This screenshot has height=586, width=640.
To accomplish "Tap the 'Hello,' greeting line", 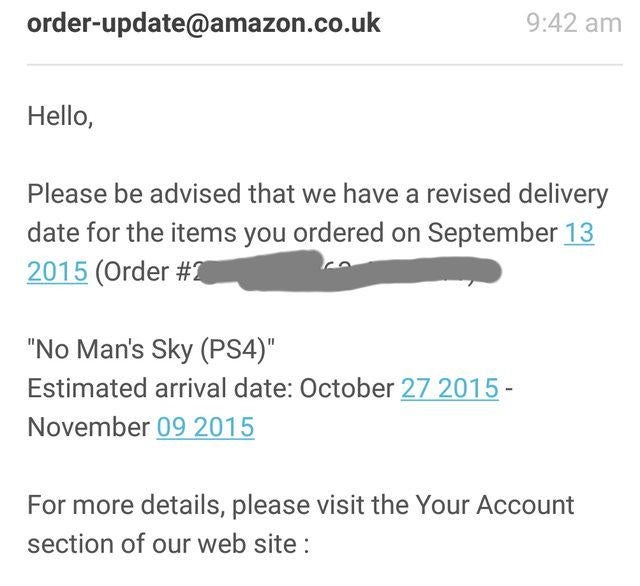I will pos(60,116).
